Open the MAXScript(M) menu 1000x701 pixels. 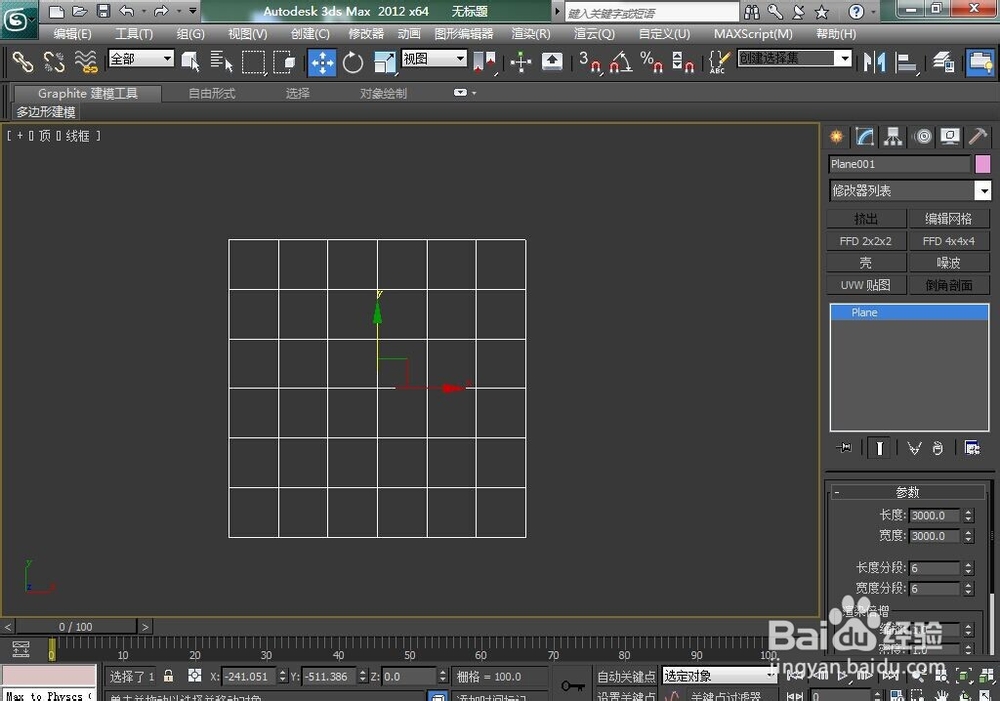pyautogui.click(x=753, y=34)
